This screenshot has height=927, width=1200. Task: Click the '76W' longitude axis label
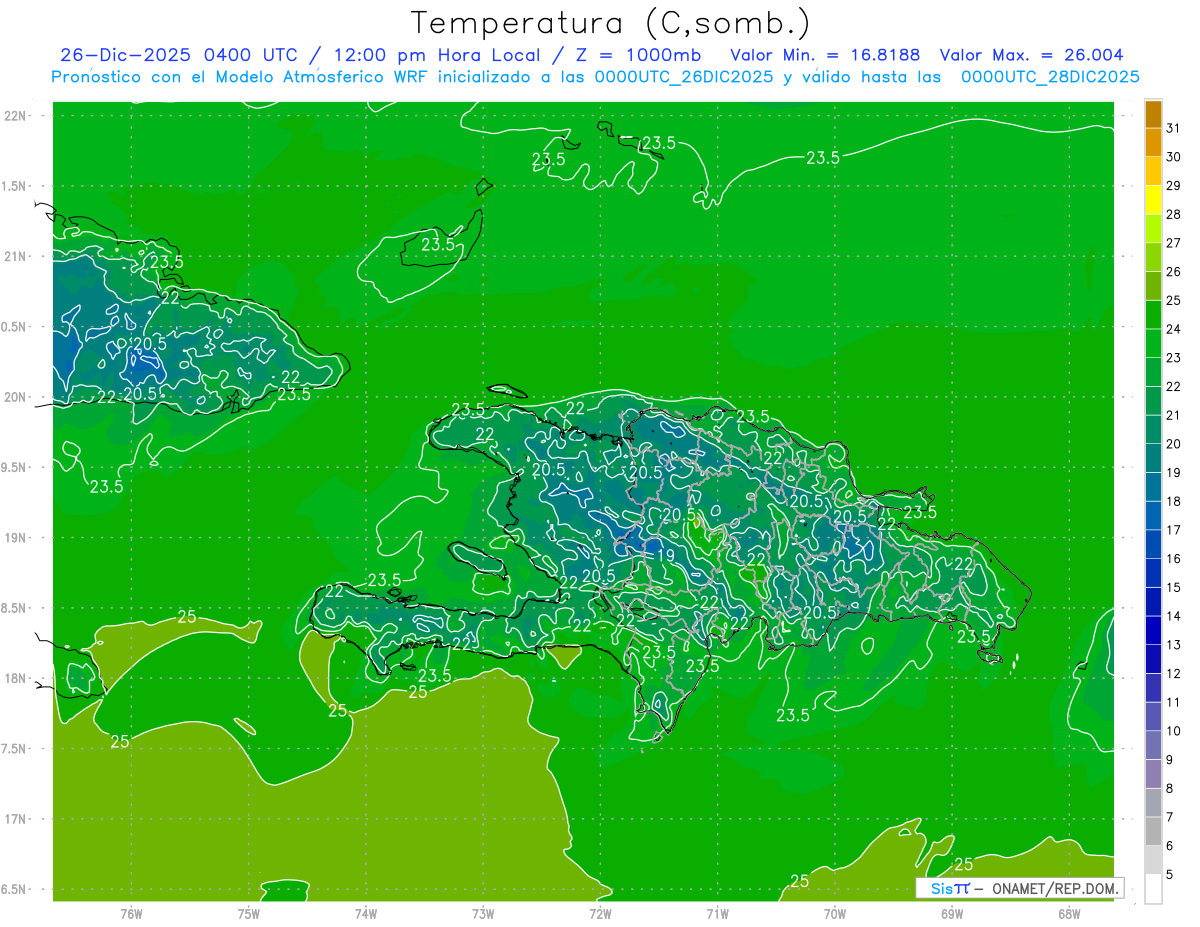[x=131, y=914]
